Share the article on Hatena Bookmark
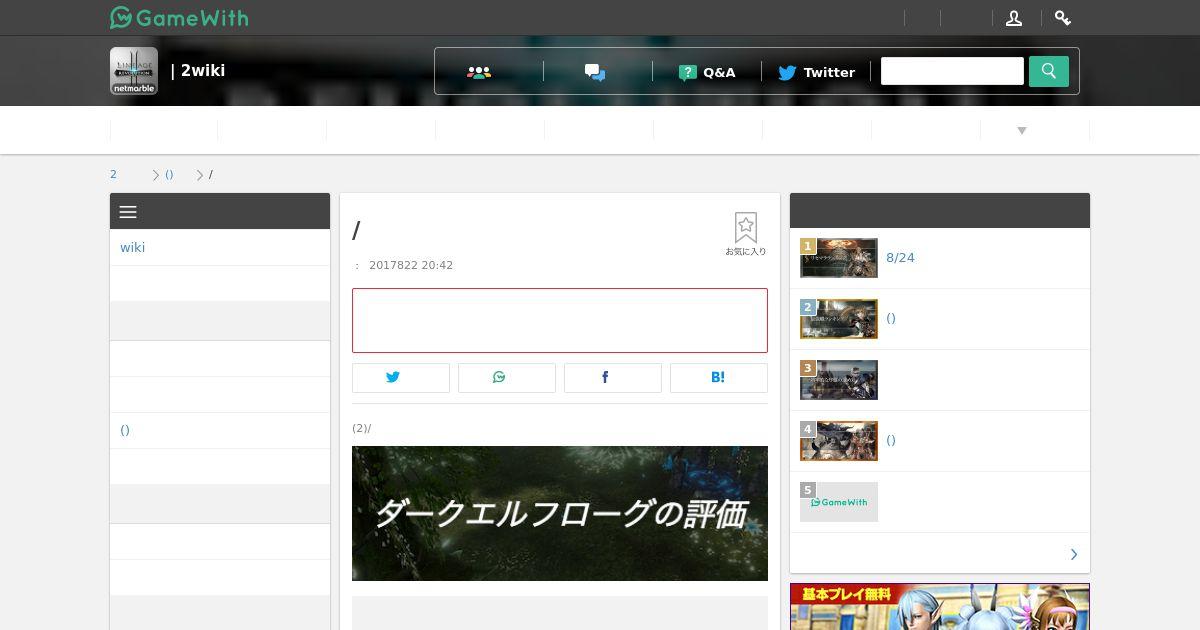The width and height of the screenshot is (1200, 630). point(719,377)
